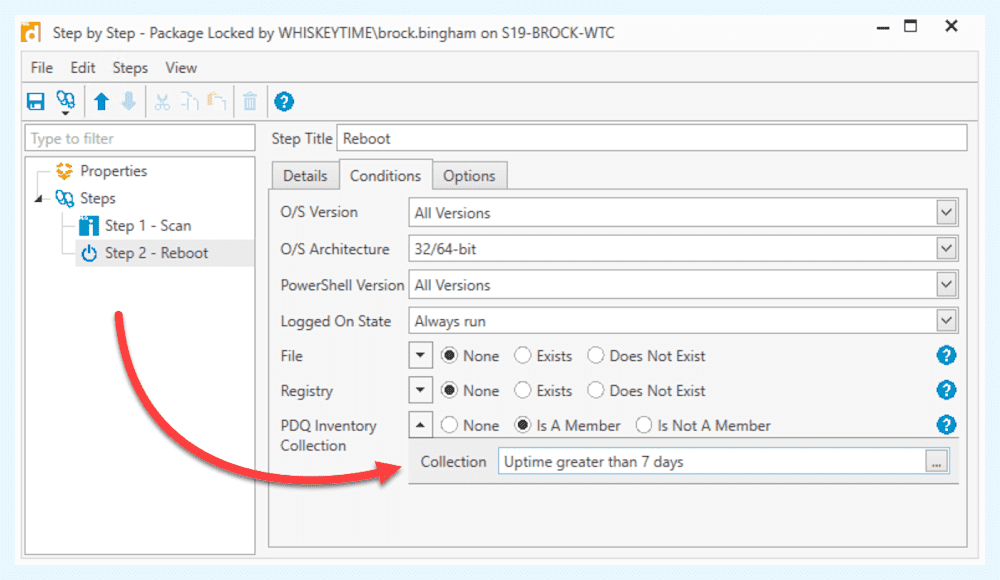Click the Cut scissors icon
1000x580 pixels.
162,101
